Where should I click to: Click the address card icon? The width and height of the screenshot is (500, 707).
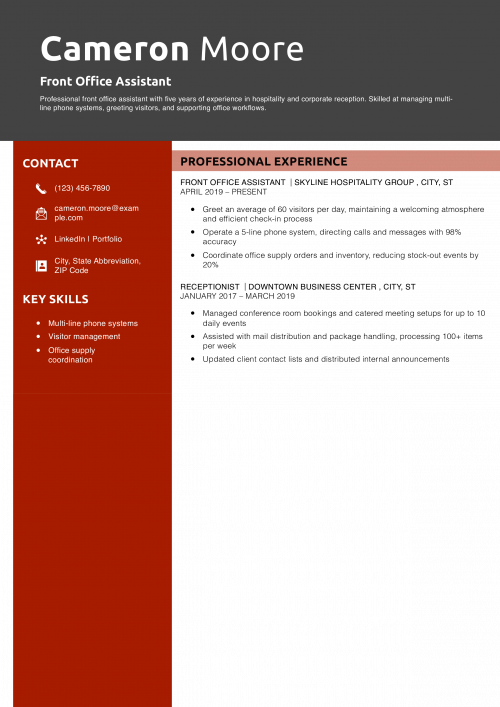tap(41, 266)
